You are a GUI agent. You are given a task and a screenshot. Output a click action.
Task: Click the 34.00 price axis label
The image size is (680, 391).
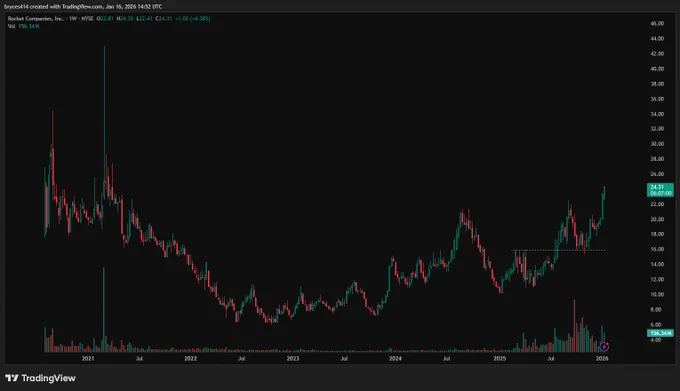coord(657,114)
